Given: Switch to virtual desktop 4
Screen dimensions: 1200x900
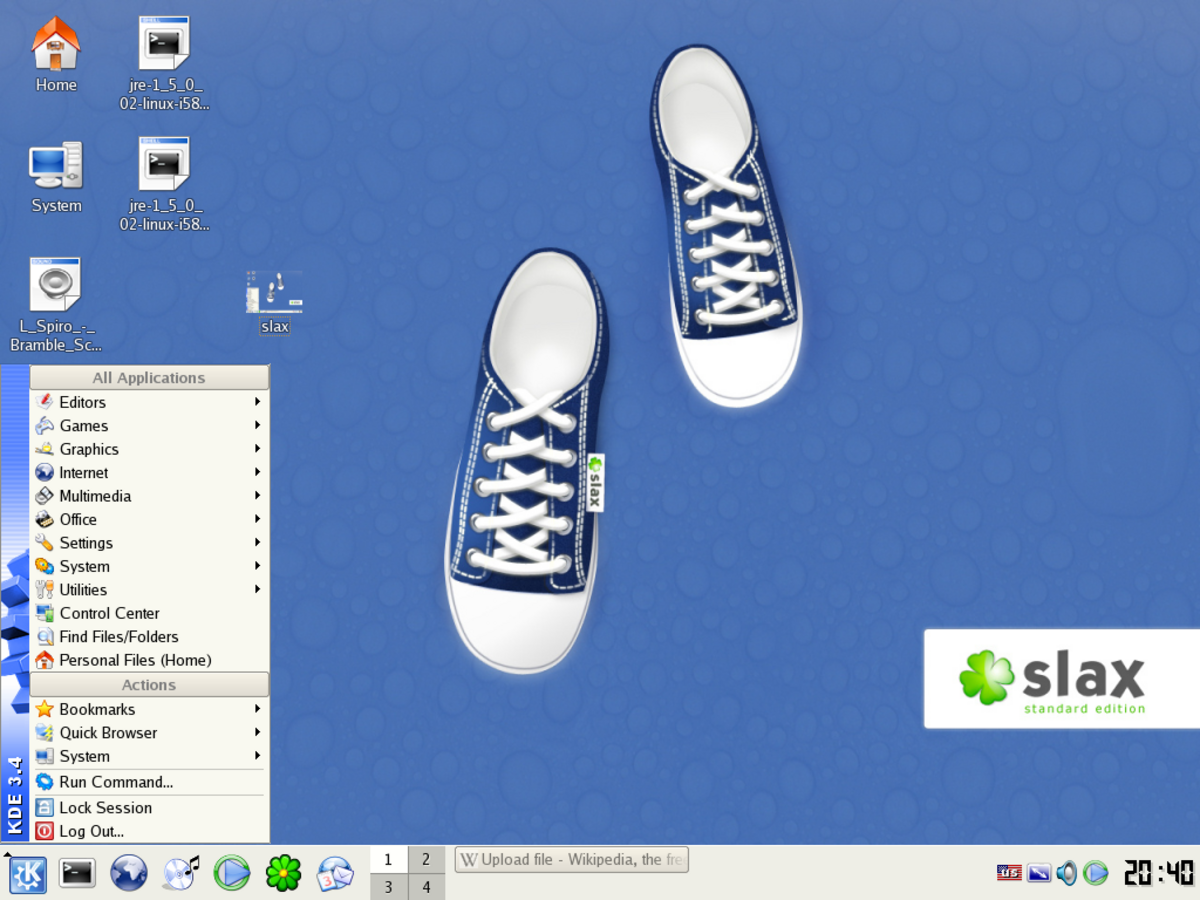Looking at the screenshot, I should [426, 887].
